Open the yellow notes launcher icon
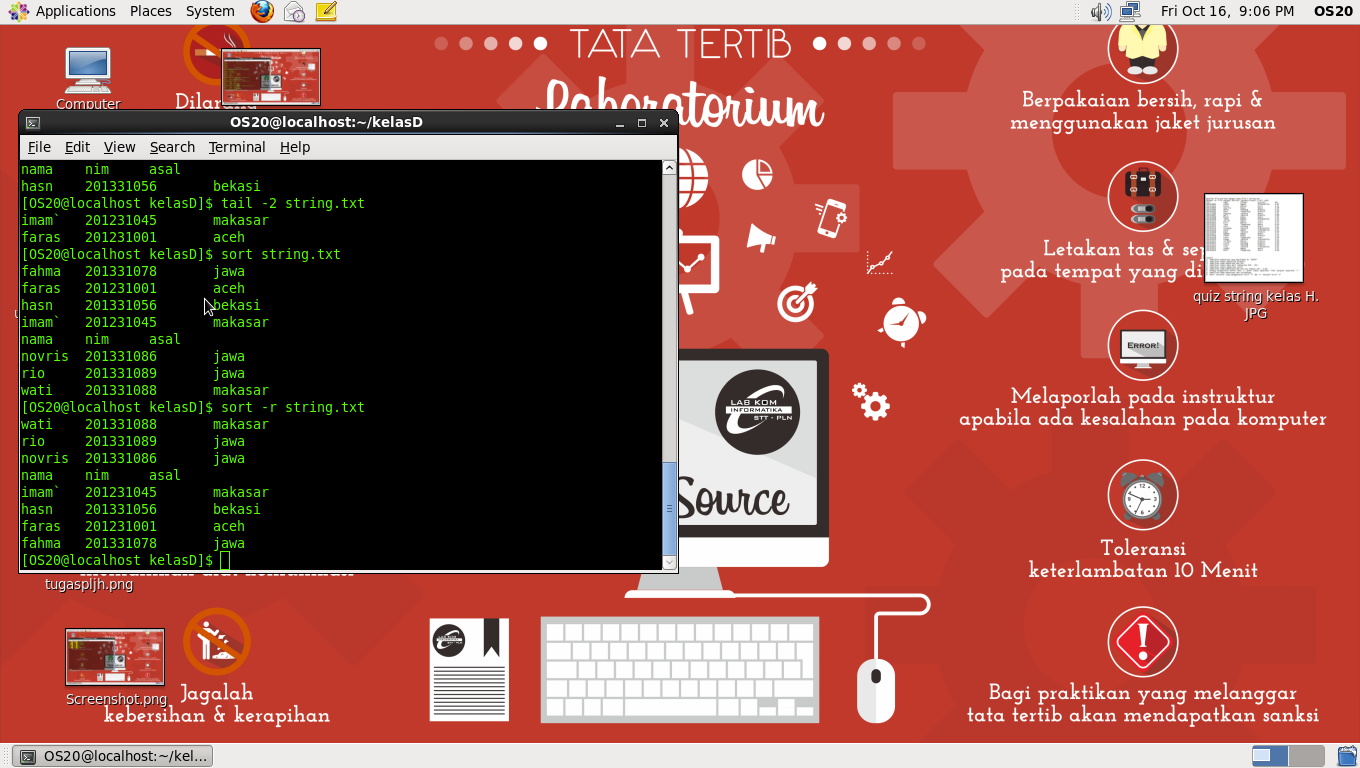Image resolution: width=1360 pixels, height=768 pixels. pyautogui.click(x=325, y=11)
